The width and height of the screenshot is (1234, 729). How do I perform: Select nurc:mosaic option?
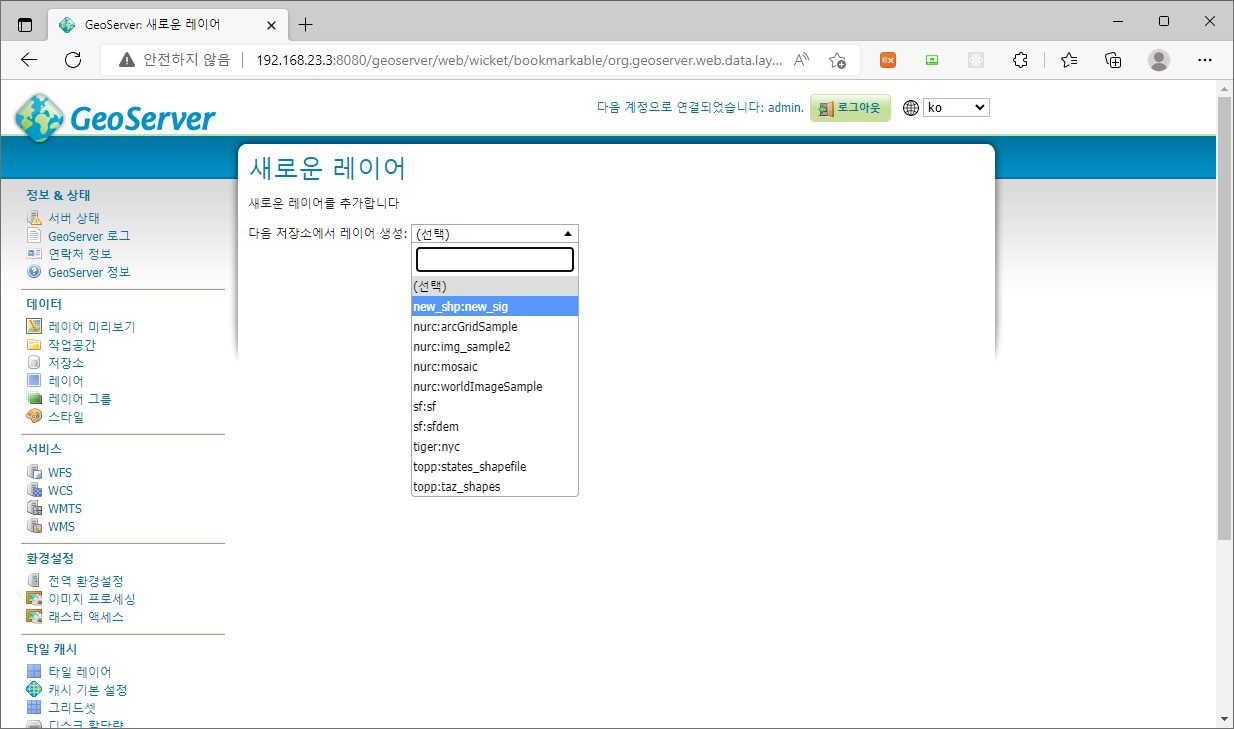click(x=495, y=367)
